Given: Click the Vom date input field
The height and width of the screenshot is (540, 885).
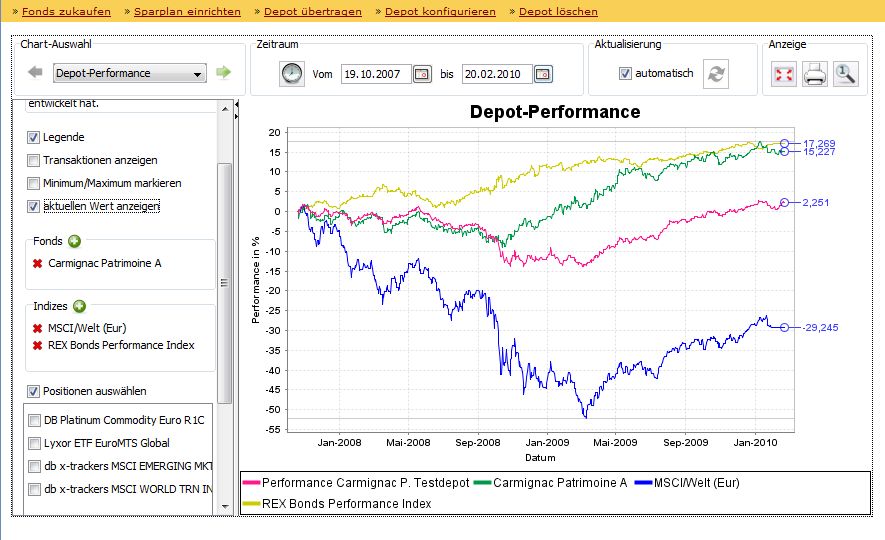Looking at the screenshot, I should (x=376, y=74).
